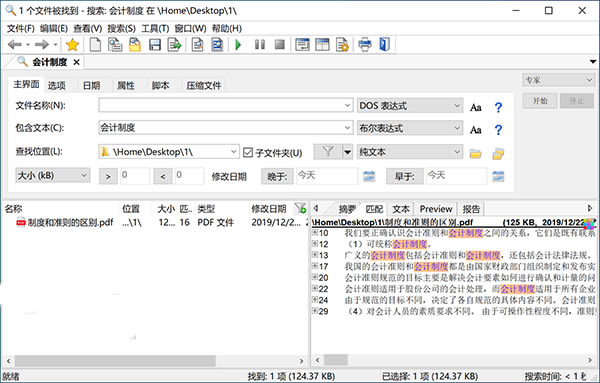Open the DOS 表达式 dropdown
This screenshot has height=383, width=600.
410,106
